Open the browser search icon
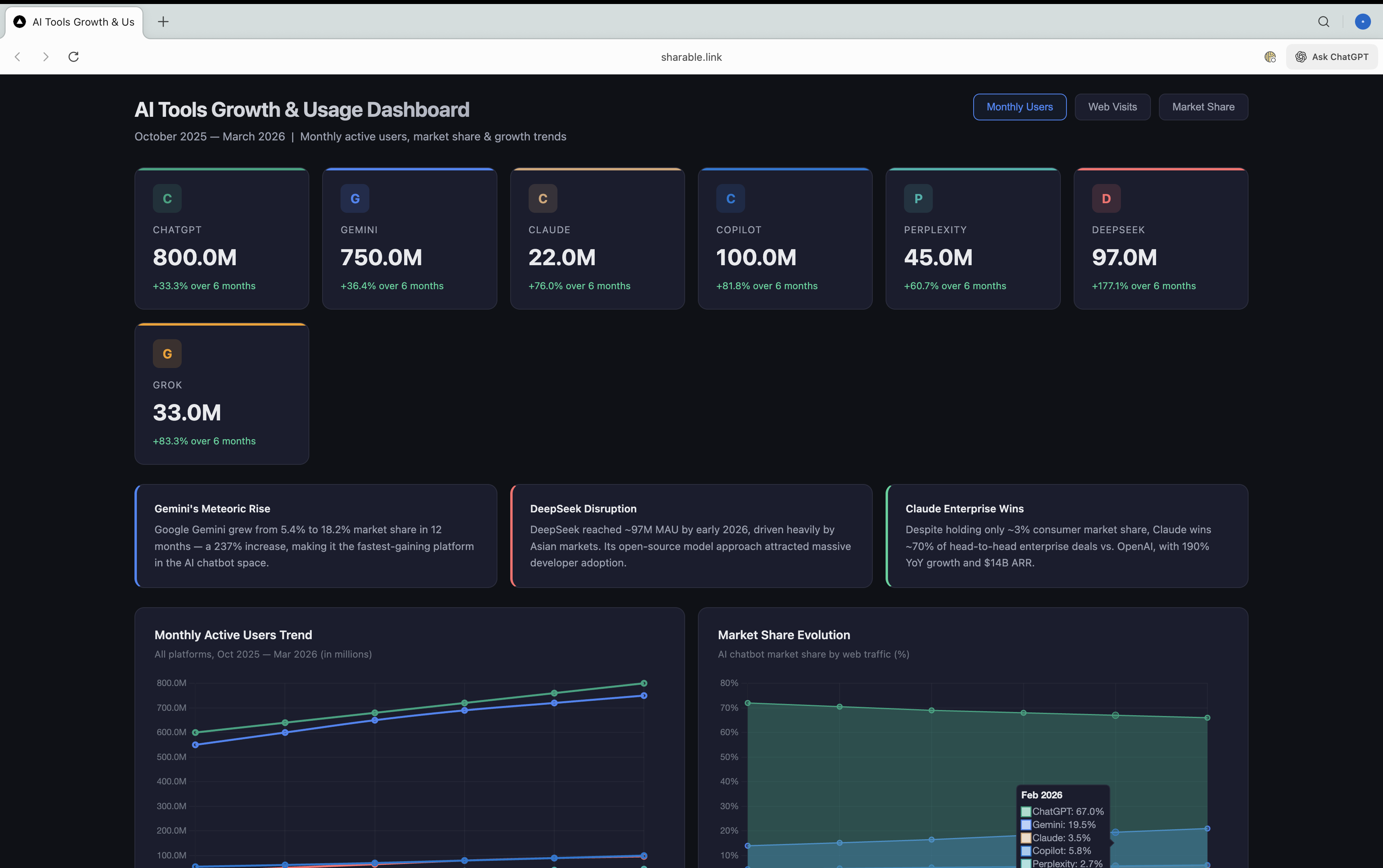The width and height of the screenshot is (1383, 868). (x=1323, y=22)
